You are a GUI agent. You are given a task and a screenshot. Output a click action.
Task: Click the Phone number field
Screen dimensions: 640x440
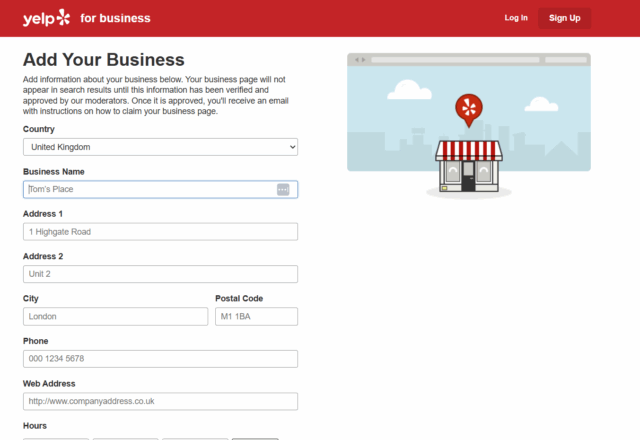point(160,359)
